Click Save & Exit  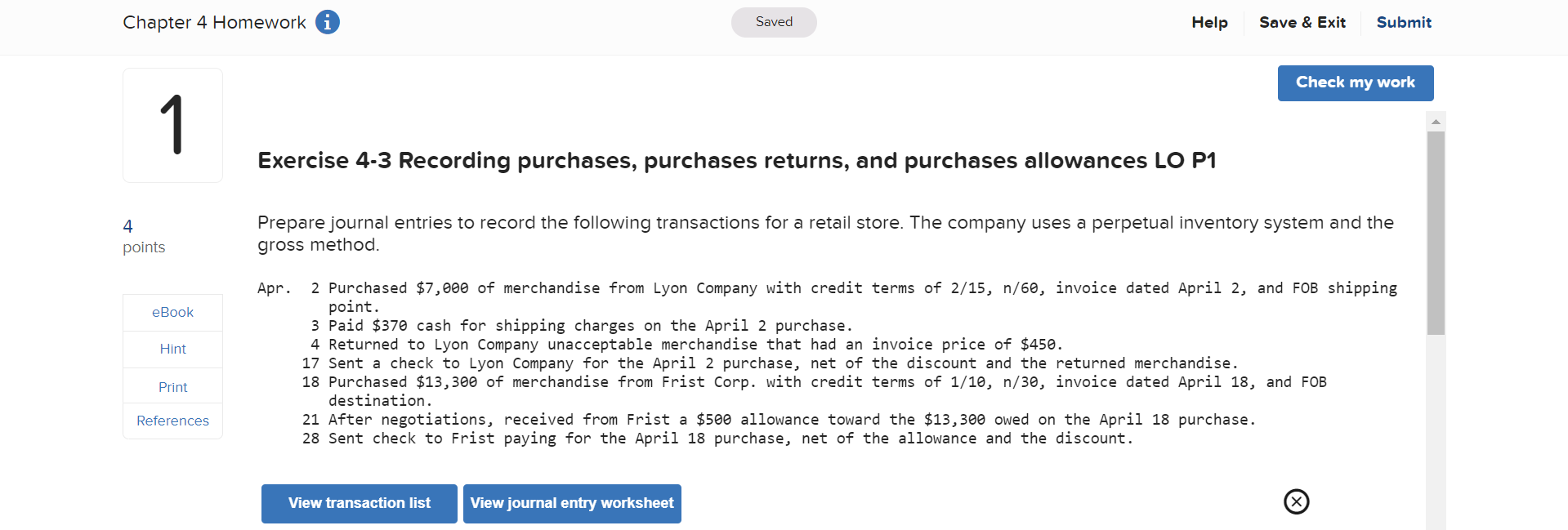click(1302, 22)
